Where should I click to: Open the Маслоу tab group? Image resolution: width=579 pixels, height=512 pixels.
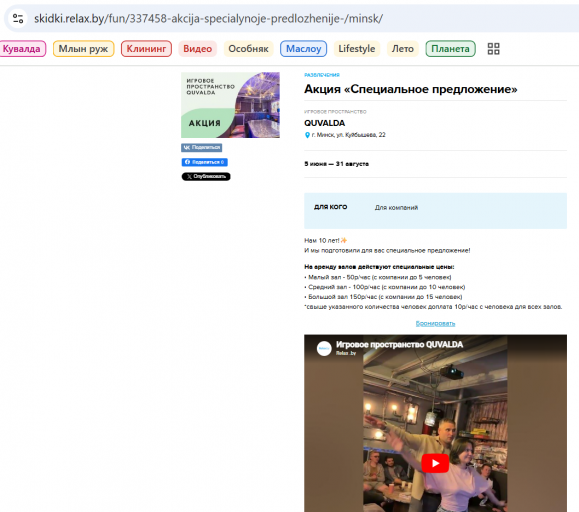304,49
